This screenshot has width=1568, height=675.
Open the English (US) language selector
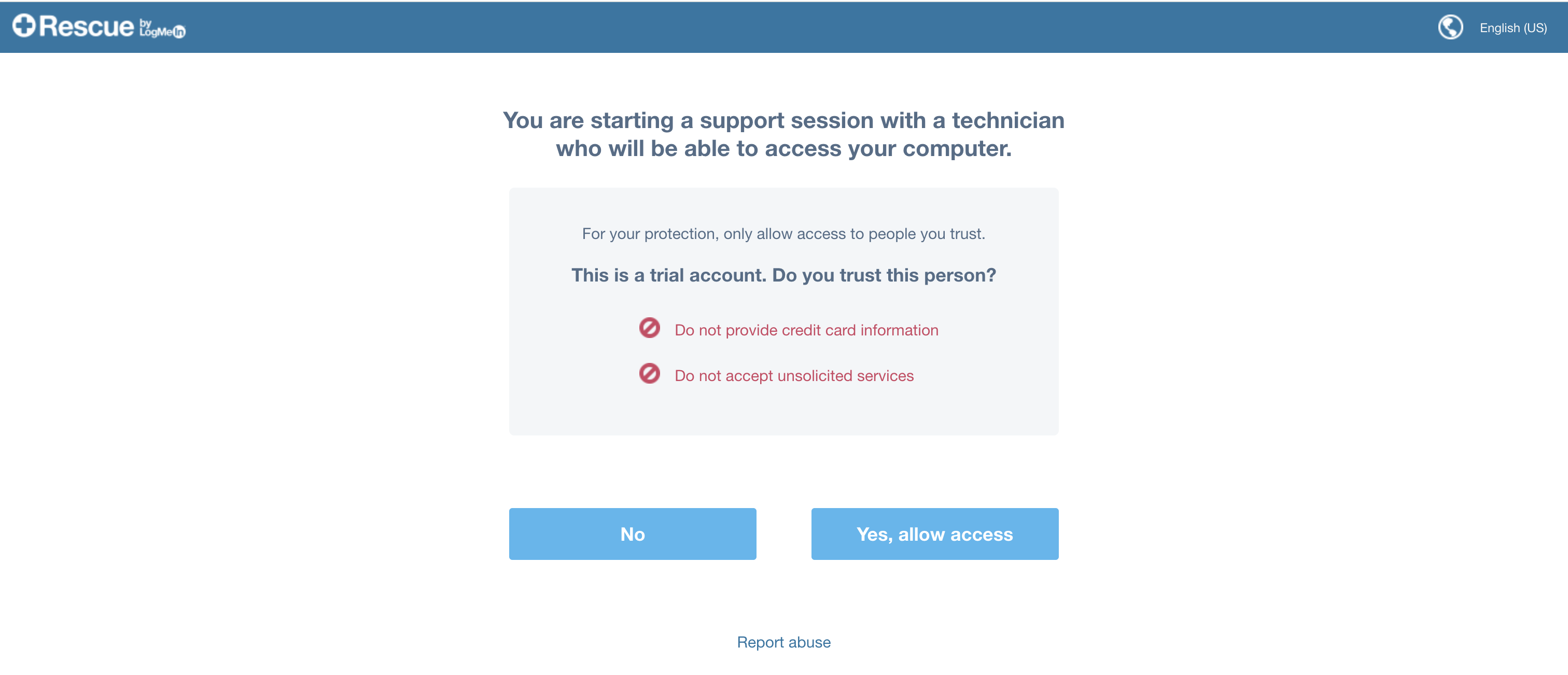click(1513, 28)
